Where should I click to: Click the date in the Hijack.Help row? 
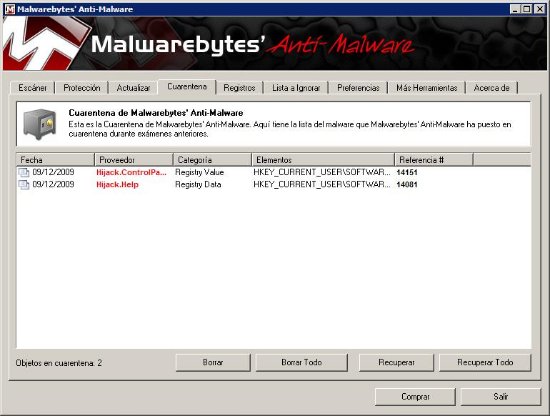pyautogui.click(x=53, y=184)
